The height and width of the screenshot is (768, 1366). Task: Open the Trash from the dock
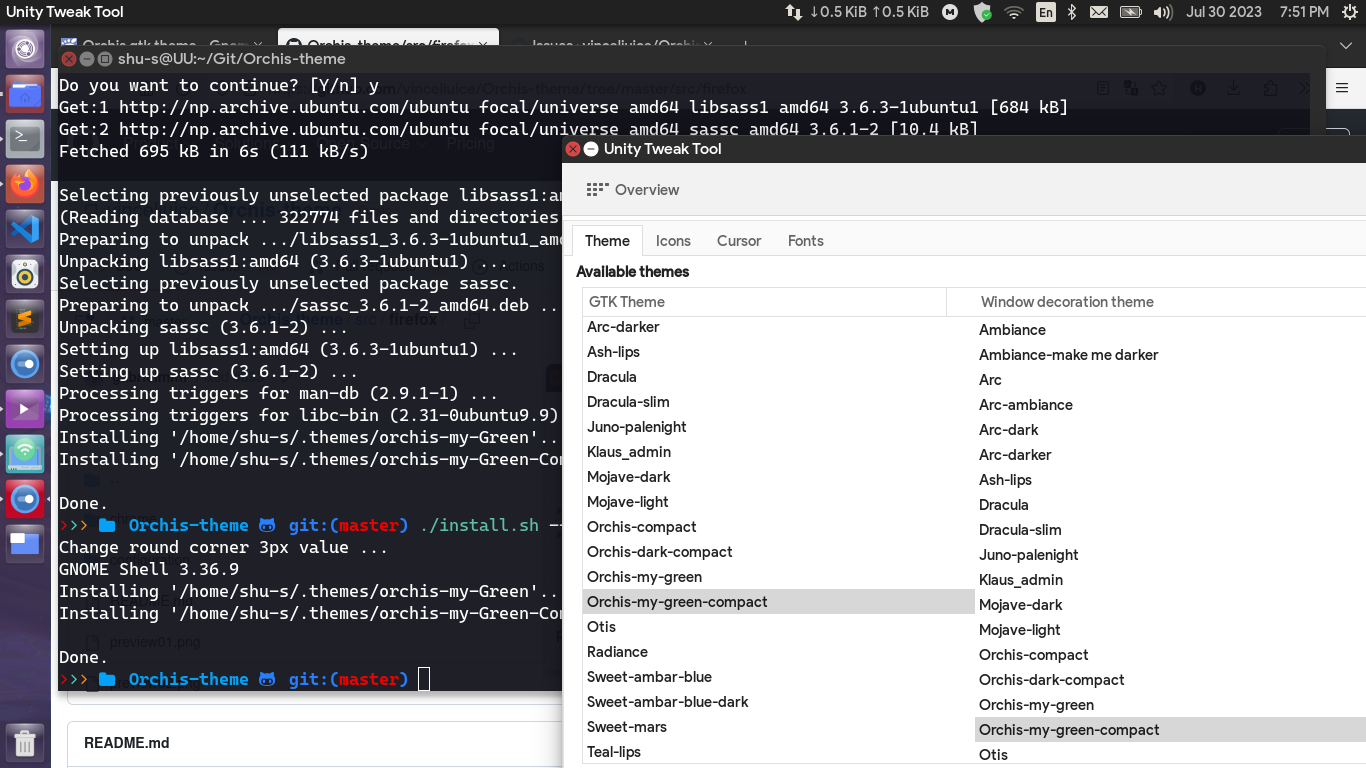25,744
